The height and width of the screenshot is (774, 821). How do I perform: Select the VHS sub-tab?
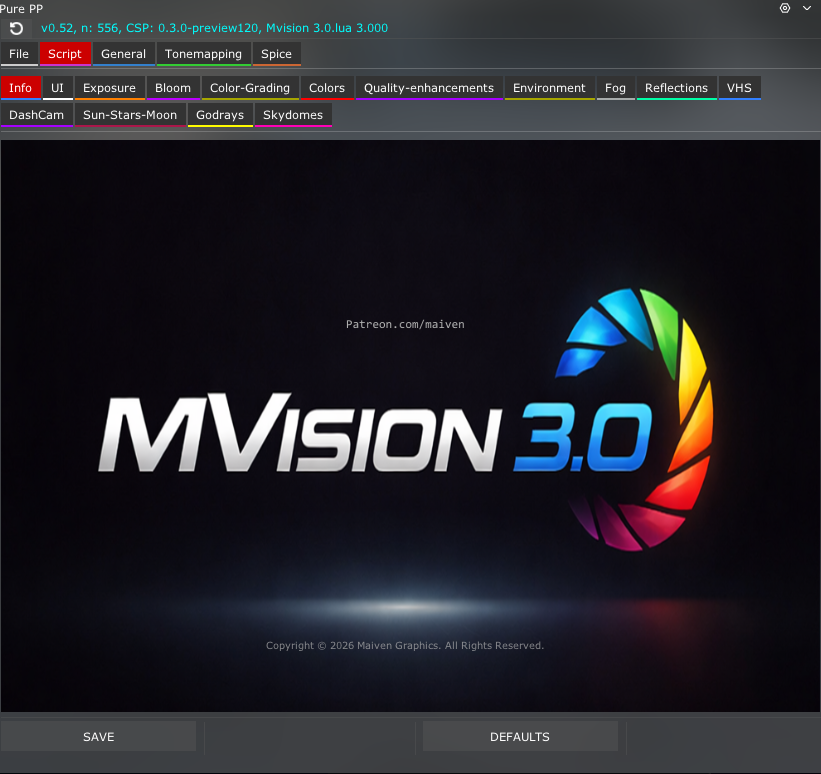click(x=739, y=88)
